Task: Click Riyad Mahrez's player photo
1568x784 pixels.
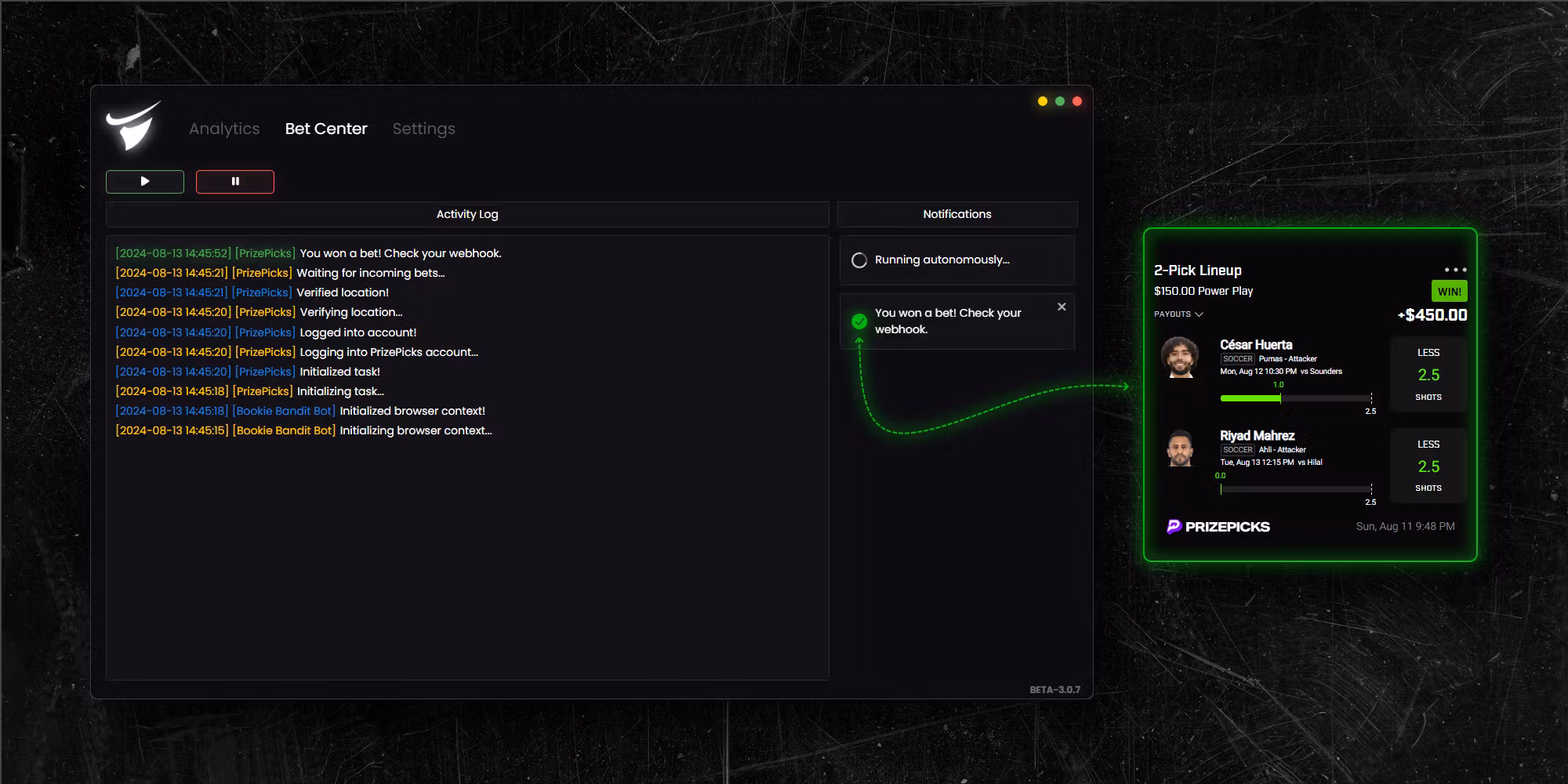Action: pyautogui.click(x=1180, y=448)
